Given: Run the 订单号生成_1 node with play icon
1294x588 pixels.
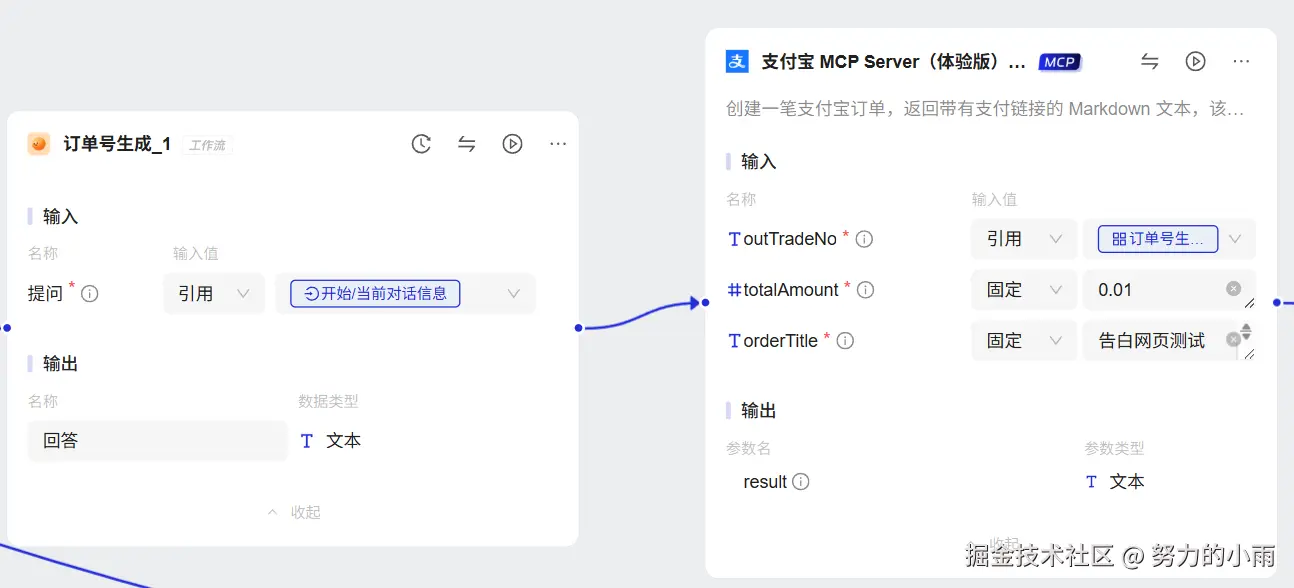Looking at the screenshot, I should coord(512,144).
